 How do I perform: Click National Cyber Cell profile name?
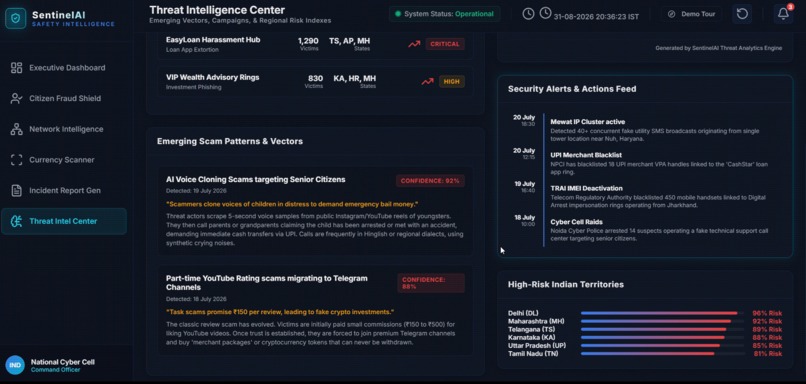[x=63, y=362]
